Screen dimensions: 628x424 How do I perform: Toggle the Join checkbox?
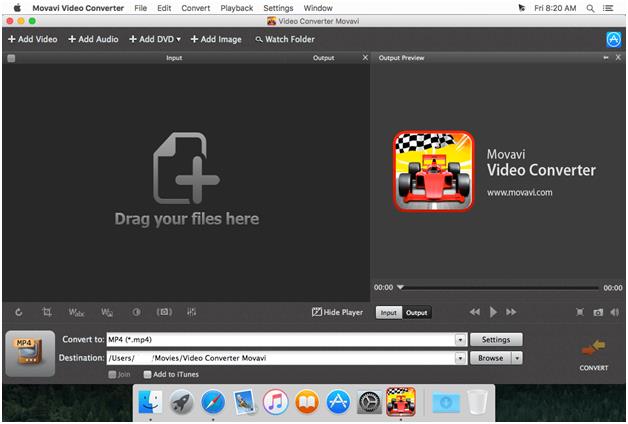112,374
